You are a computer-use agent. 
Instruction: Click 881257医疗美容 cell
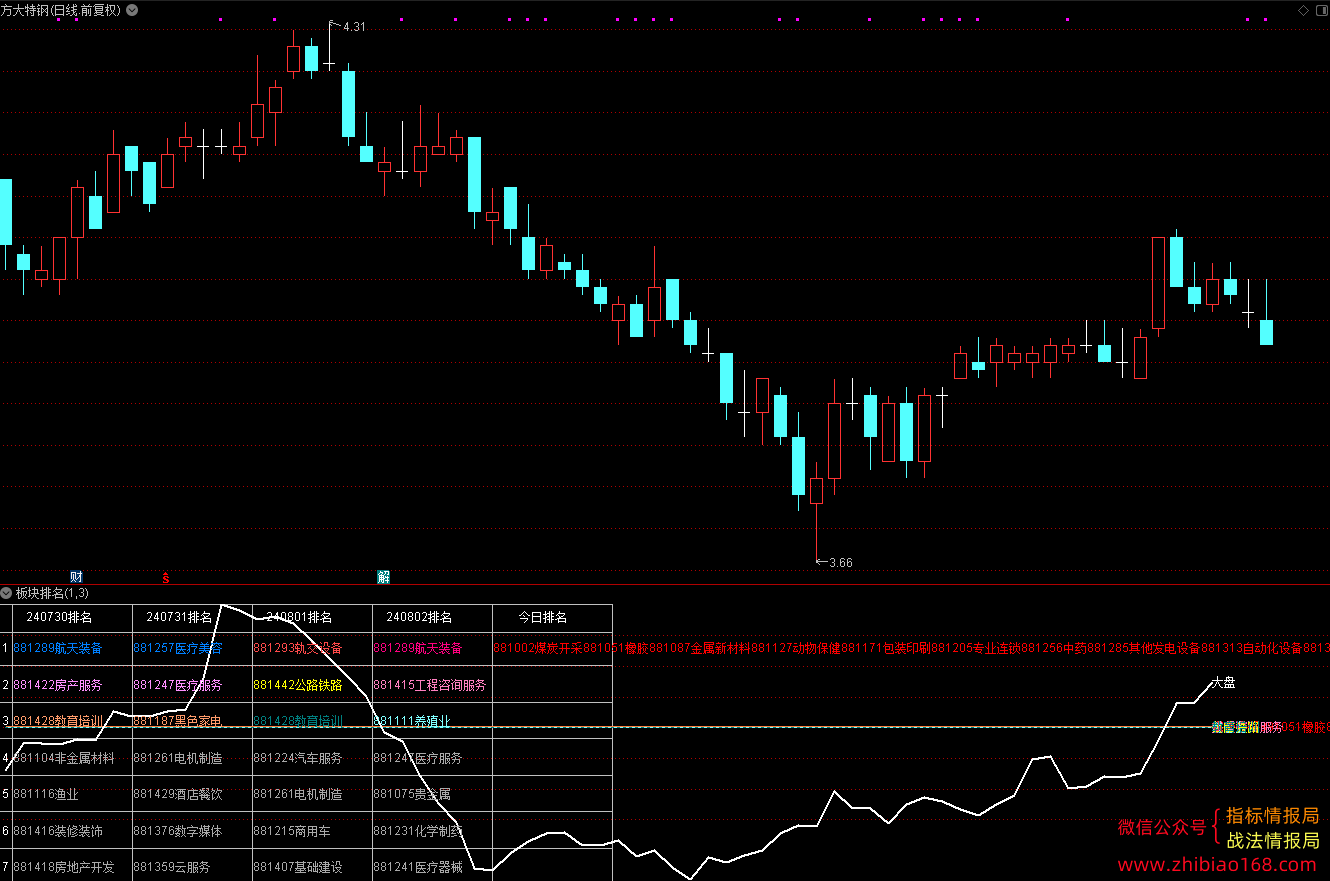[x=178, y=648]
